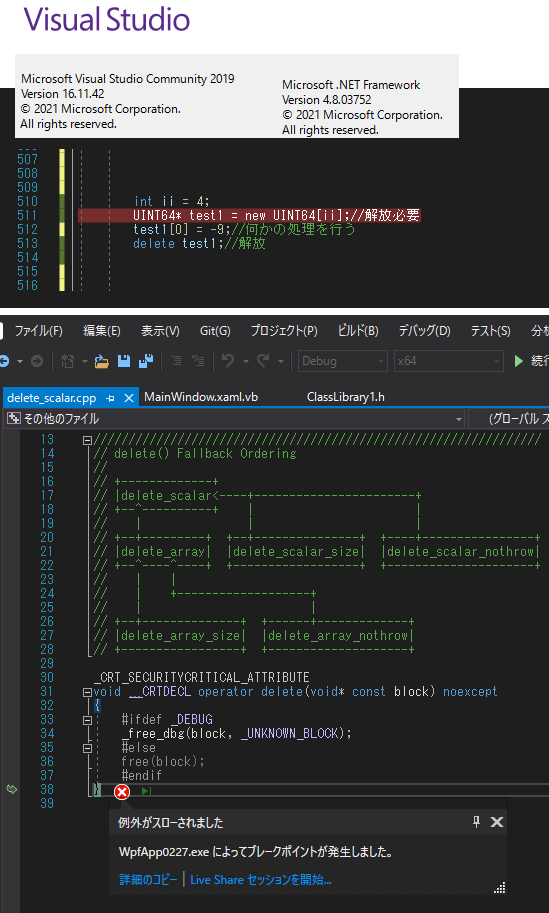The image size is (549, 913).
Task: Switch to the delete_scalar.cpp tab
Action: pyautogui.click(x=51, y=398)
